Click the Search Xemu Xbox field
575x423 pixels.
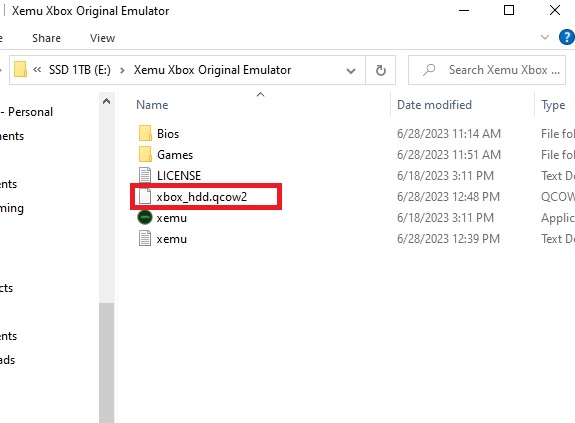click(x=487, y=70)
